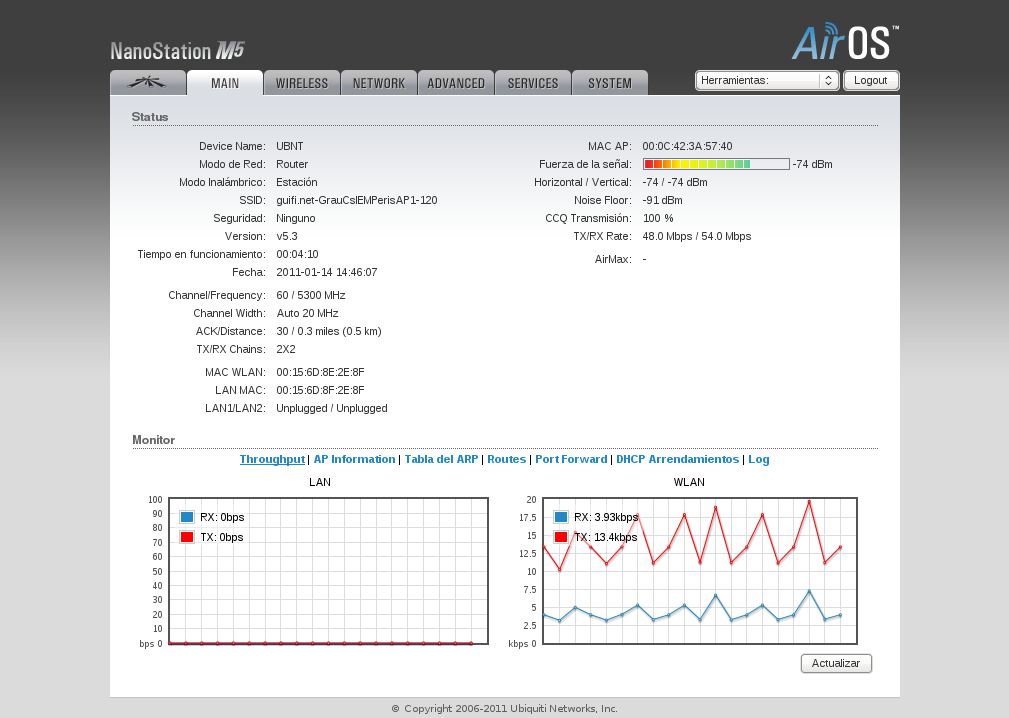Show the Throughput monitor
1009x718 pixels.
[272, 459]
